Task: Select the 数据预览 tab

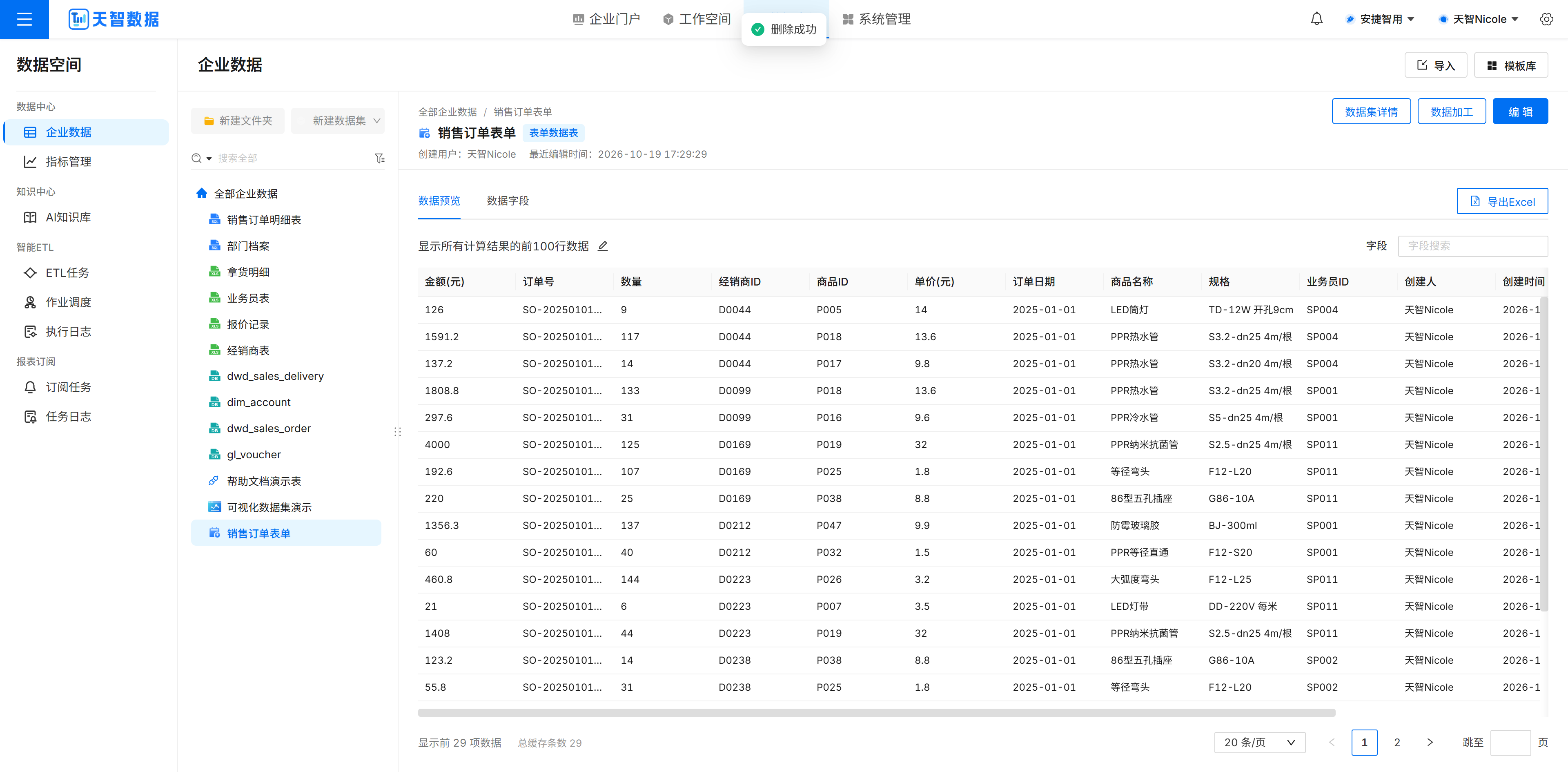Action: (x=439, y=200)
